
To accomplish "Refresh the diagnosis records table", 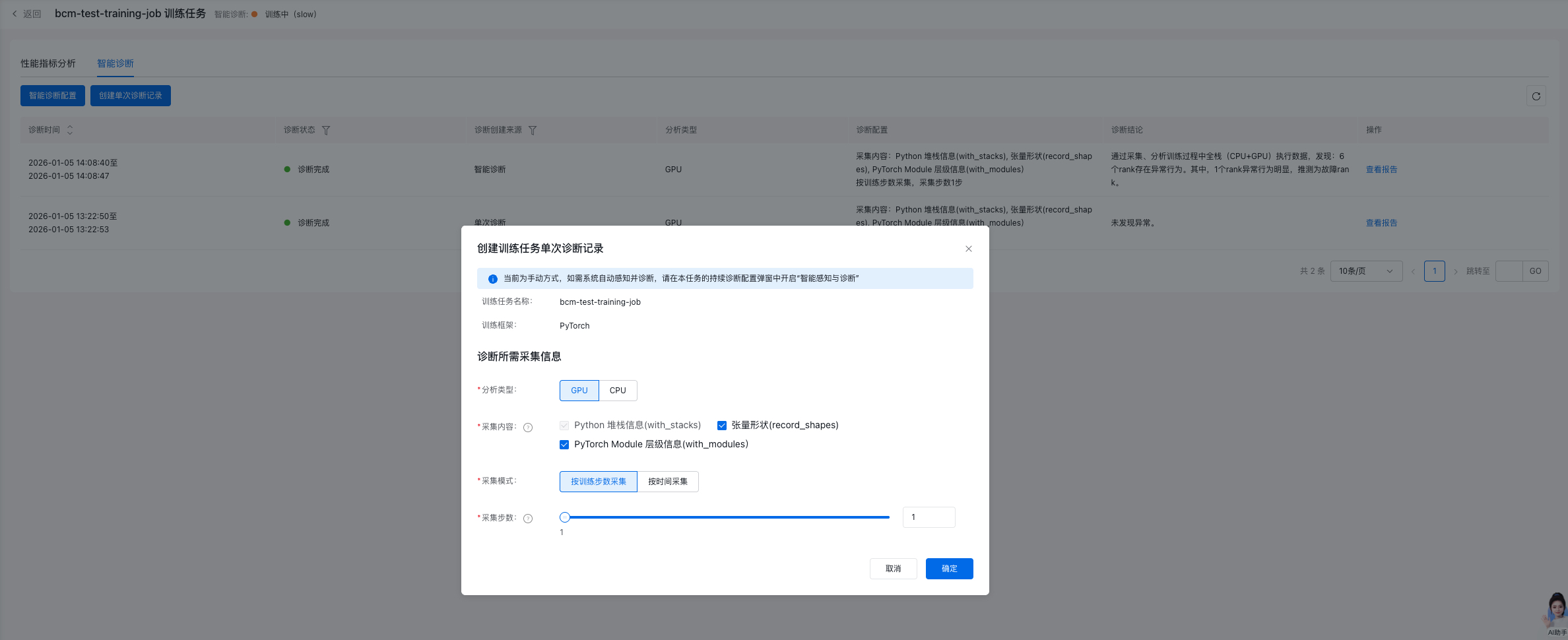I will tap(1536, 96).
